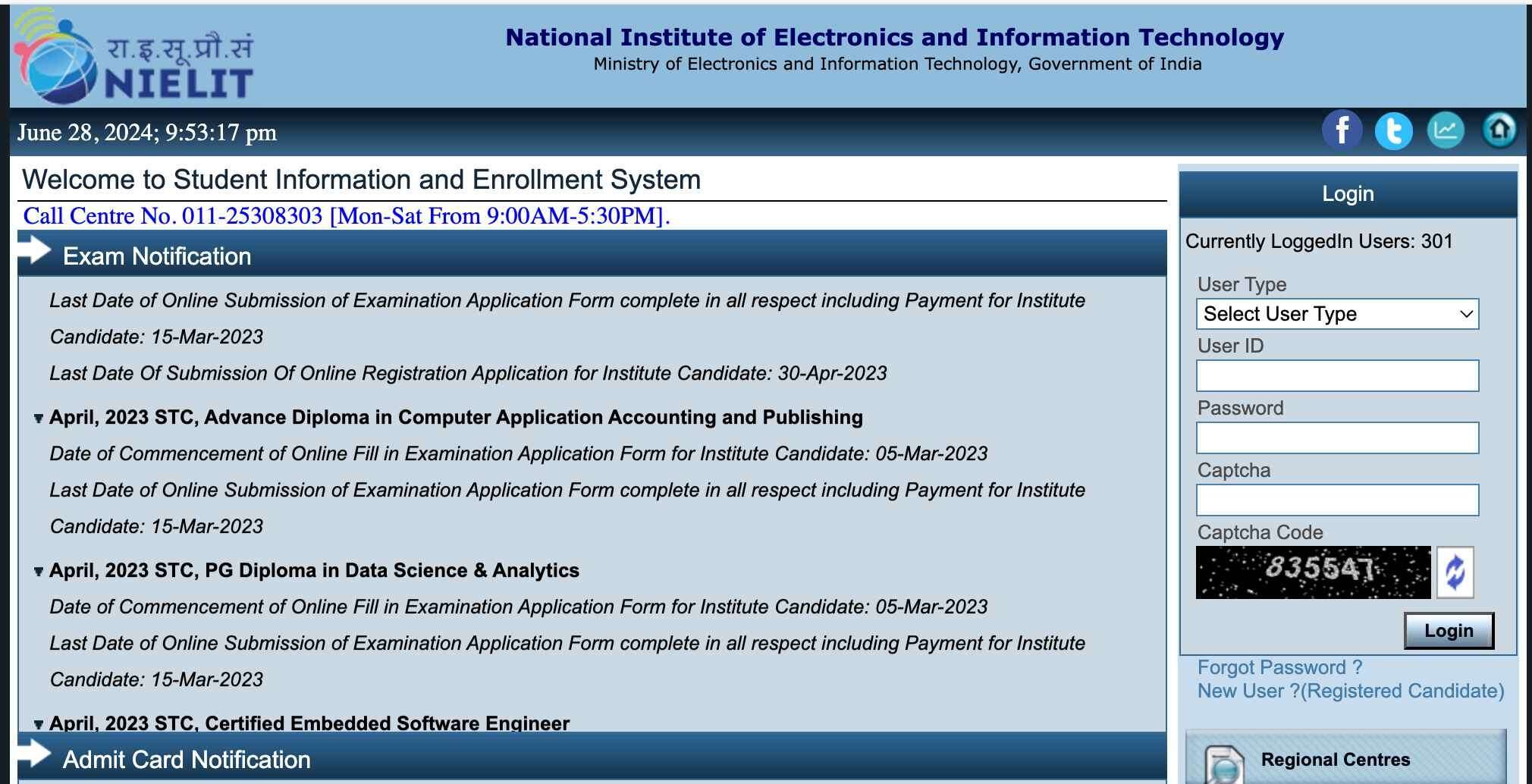The height and width of the screenshot is (784, 1532).
Task: Open New User (Registered Candidate) link
Action: click(x=1350, y=691)
